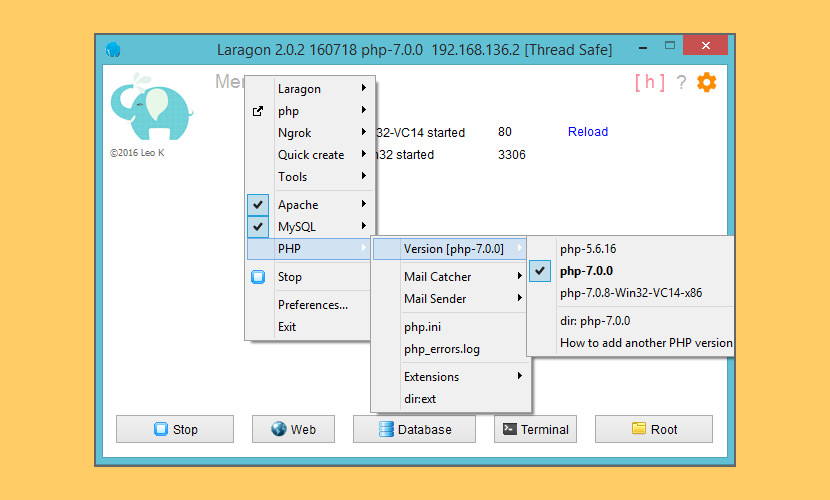Expand the Laragon submenu arrow
Screen dimensions: 830x500
tap(364, 88)
